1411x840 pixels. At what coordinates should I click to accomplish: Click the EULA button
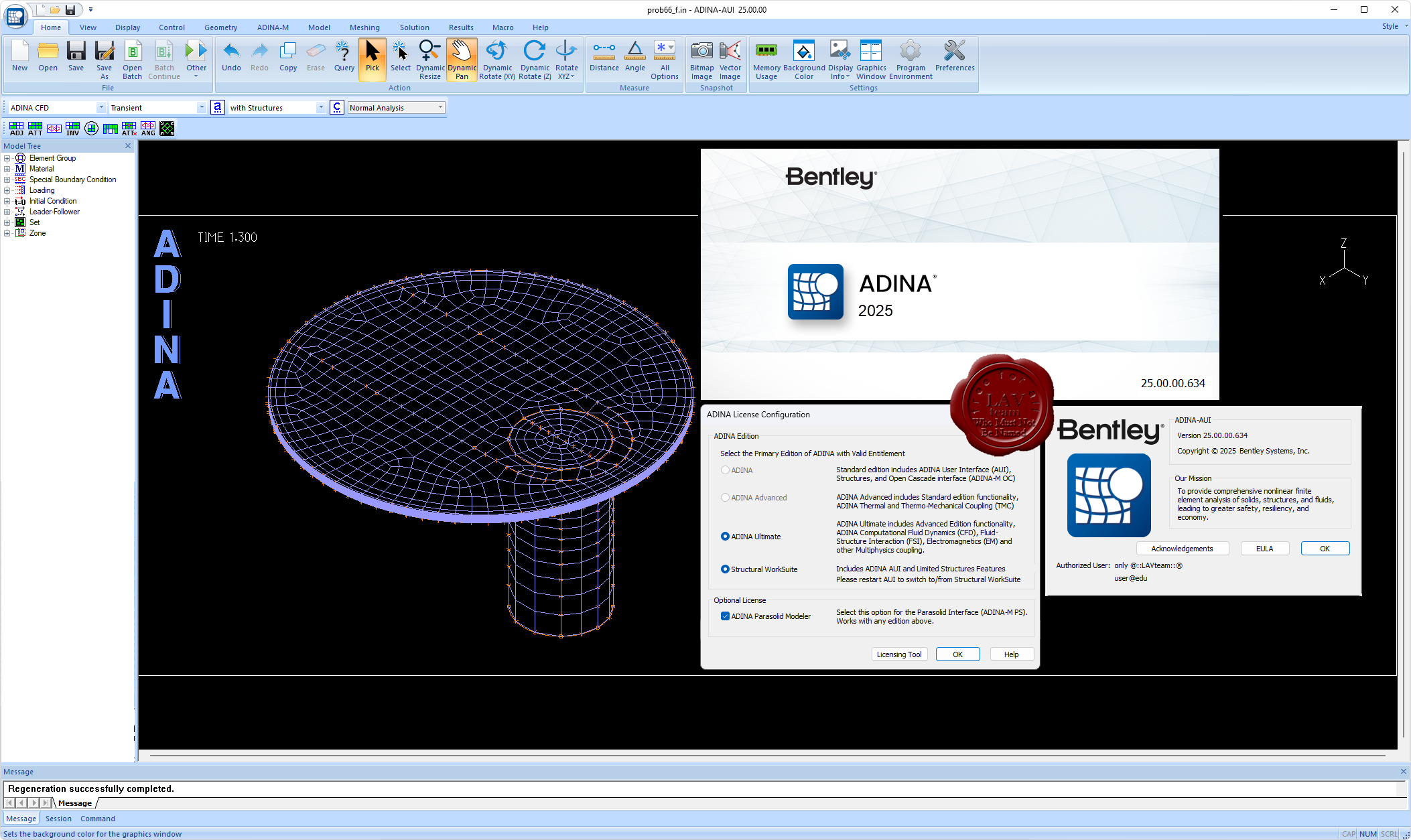click(x=1264, y=549)
